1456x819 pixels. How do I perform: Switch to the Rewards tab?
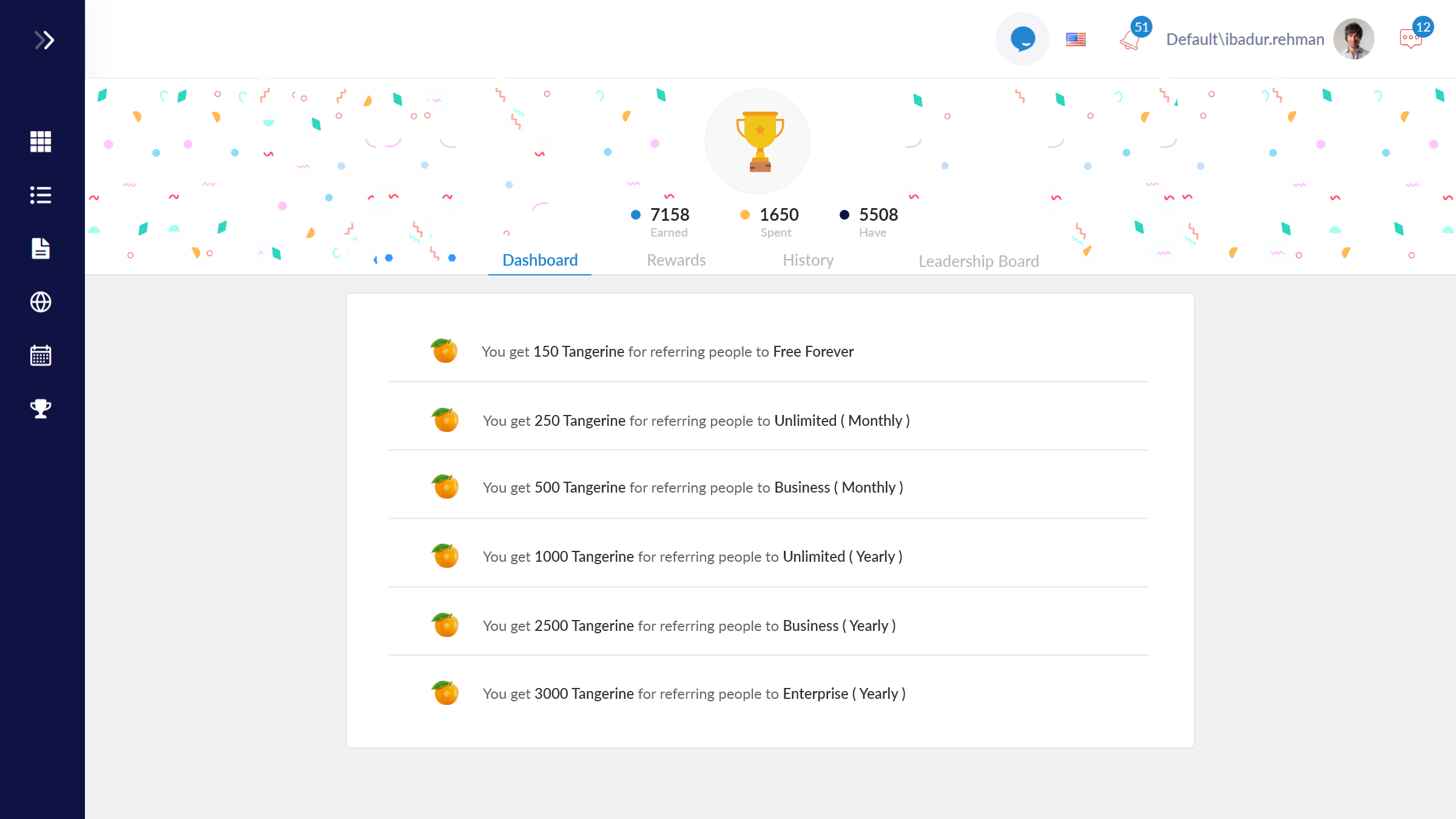point(676,260)
